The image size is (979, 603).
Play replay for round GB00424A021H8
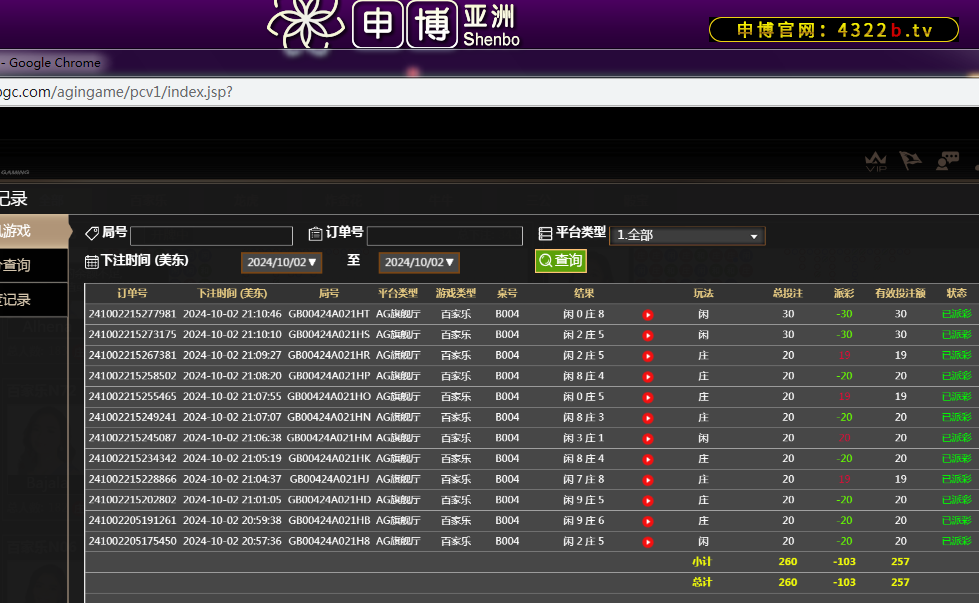click(x=648, y=542)
